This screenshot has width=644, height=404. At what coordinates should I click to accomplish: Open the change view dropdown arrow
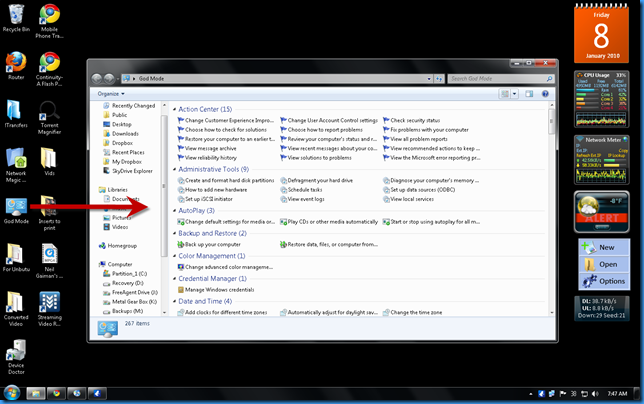click(x=515, y=94)
